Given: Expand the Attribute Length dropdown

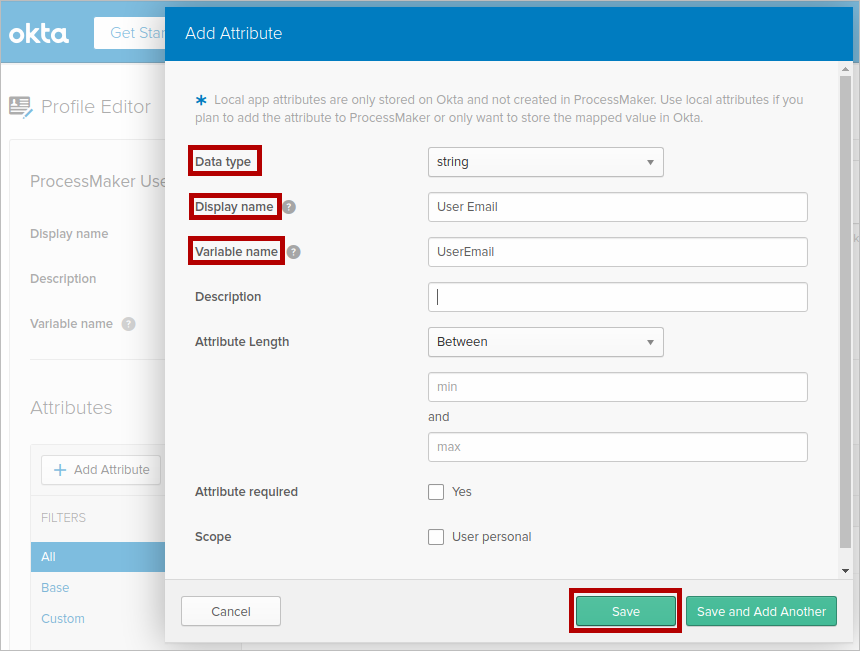Looking at the screenshot, I should 545,342.
